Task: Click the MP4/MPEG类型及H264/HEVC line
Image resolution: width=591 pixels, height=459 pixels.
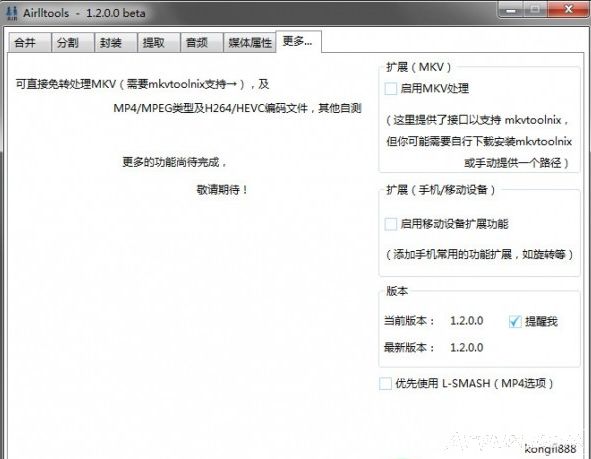Action: pyautogui.click(x=237, y=109)
